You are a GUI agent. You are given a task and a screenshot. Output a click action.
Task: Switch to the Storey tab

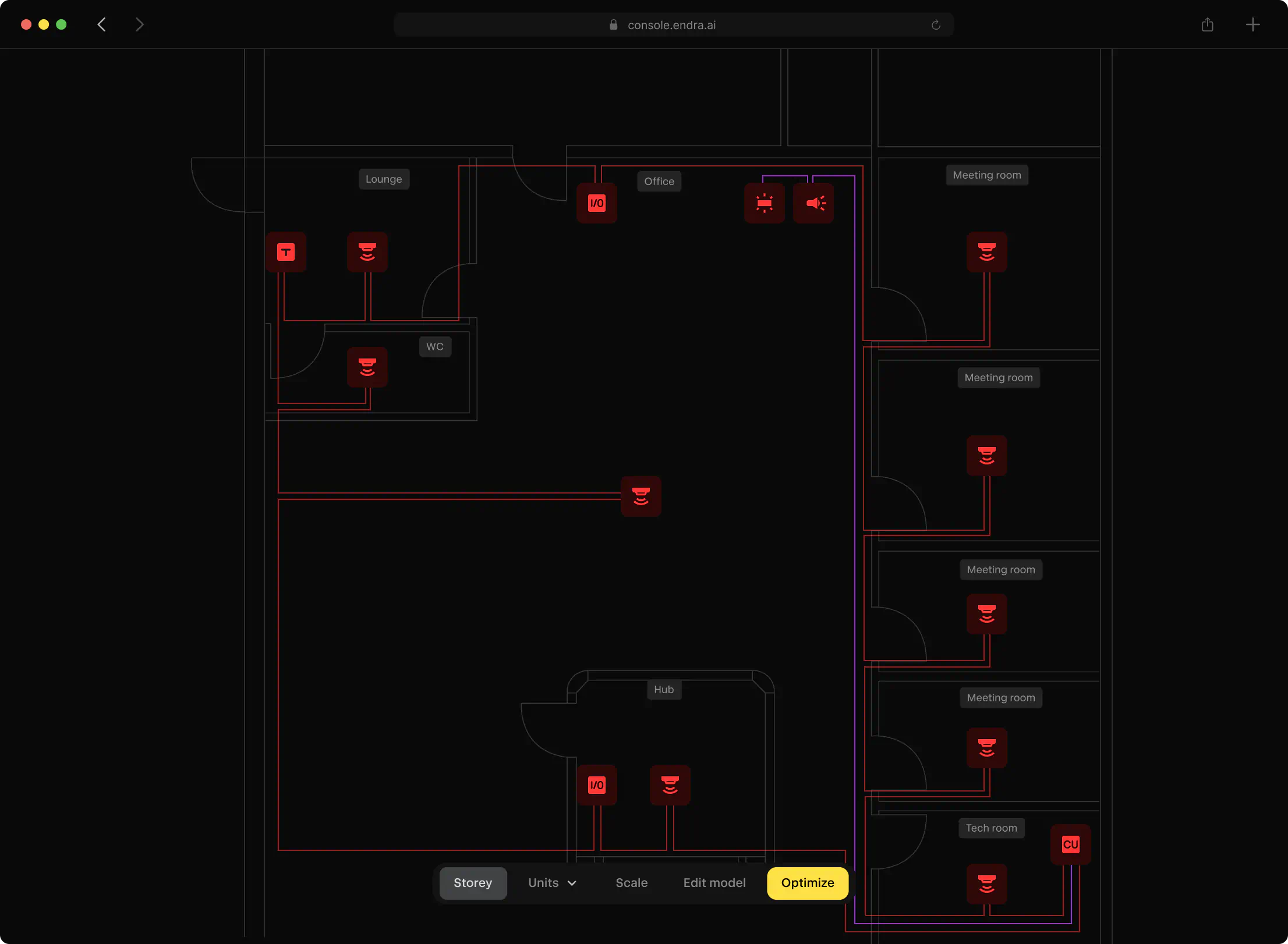pyautogui.click(x=473, y=883)
